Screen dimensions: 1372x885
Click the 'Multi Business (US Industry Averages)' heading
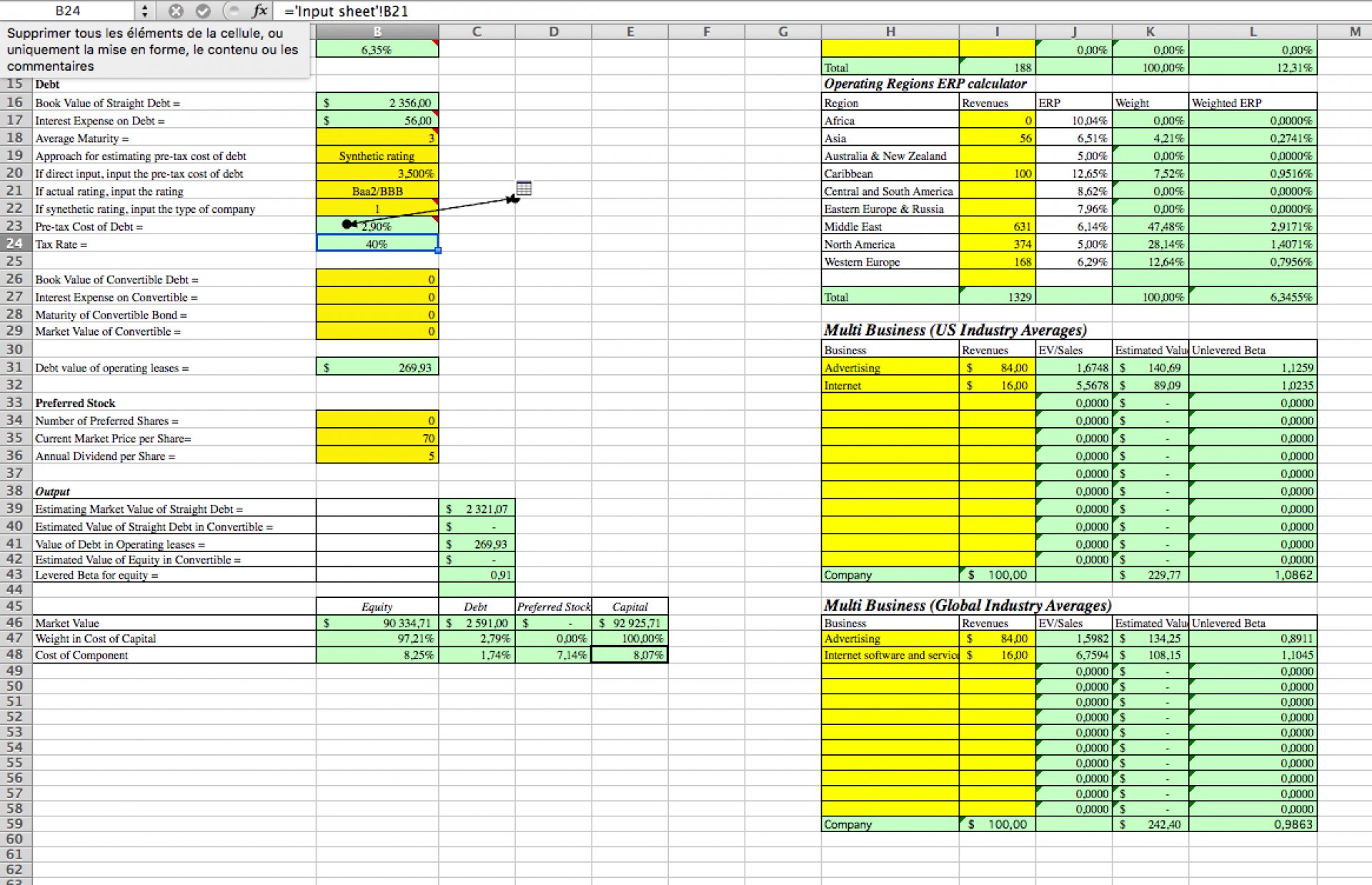tap(955, 330)
